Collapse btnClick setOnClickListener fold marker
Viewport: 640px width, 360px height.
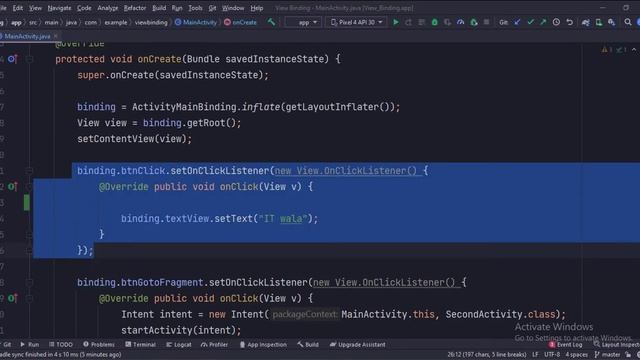pyautogui.click(x=29, y=171)
